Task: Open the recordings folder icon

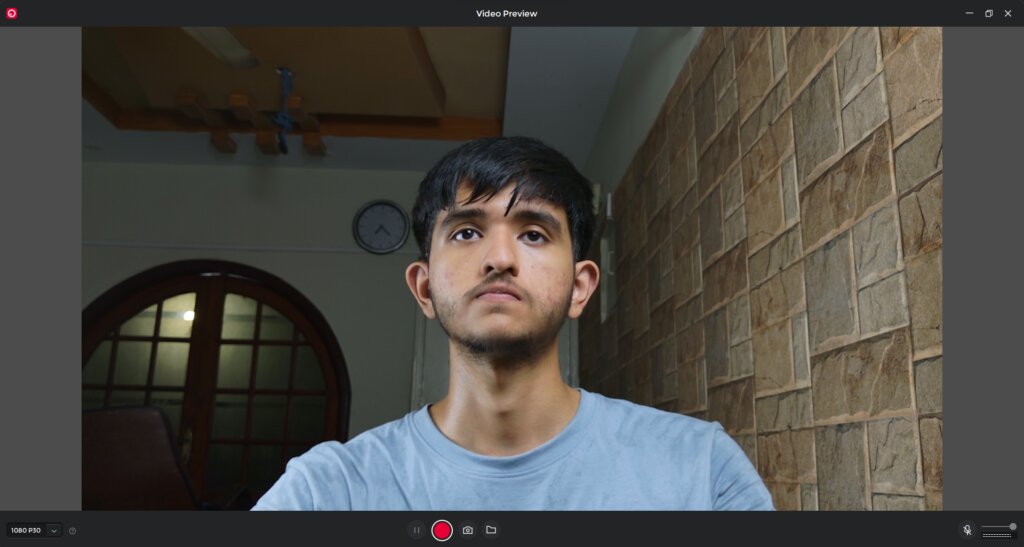Action: (491, 530)
